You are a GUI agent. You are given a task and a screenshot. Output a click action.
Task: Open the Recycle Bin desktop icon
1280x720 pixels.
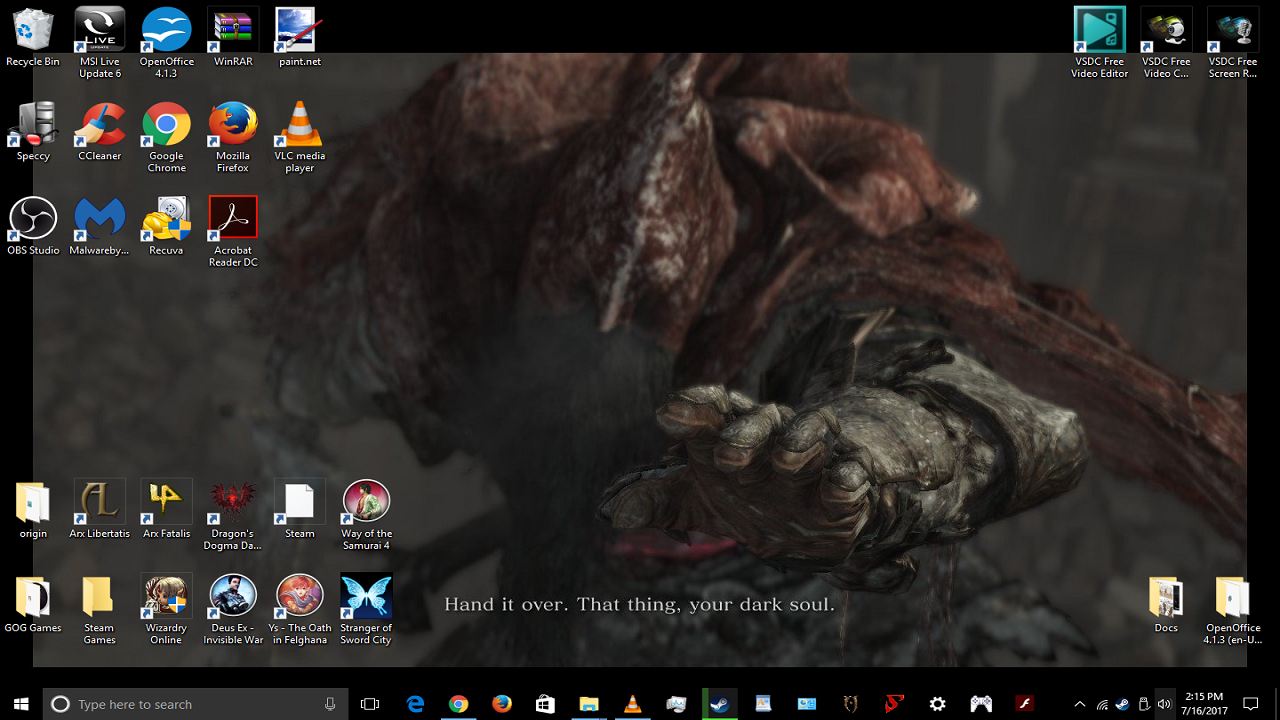click(x=33, y=37)
